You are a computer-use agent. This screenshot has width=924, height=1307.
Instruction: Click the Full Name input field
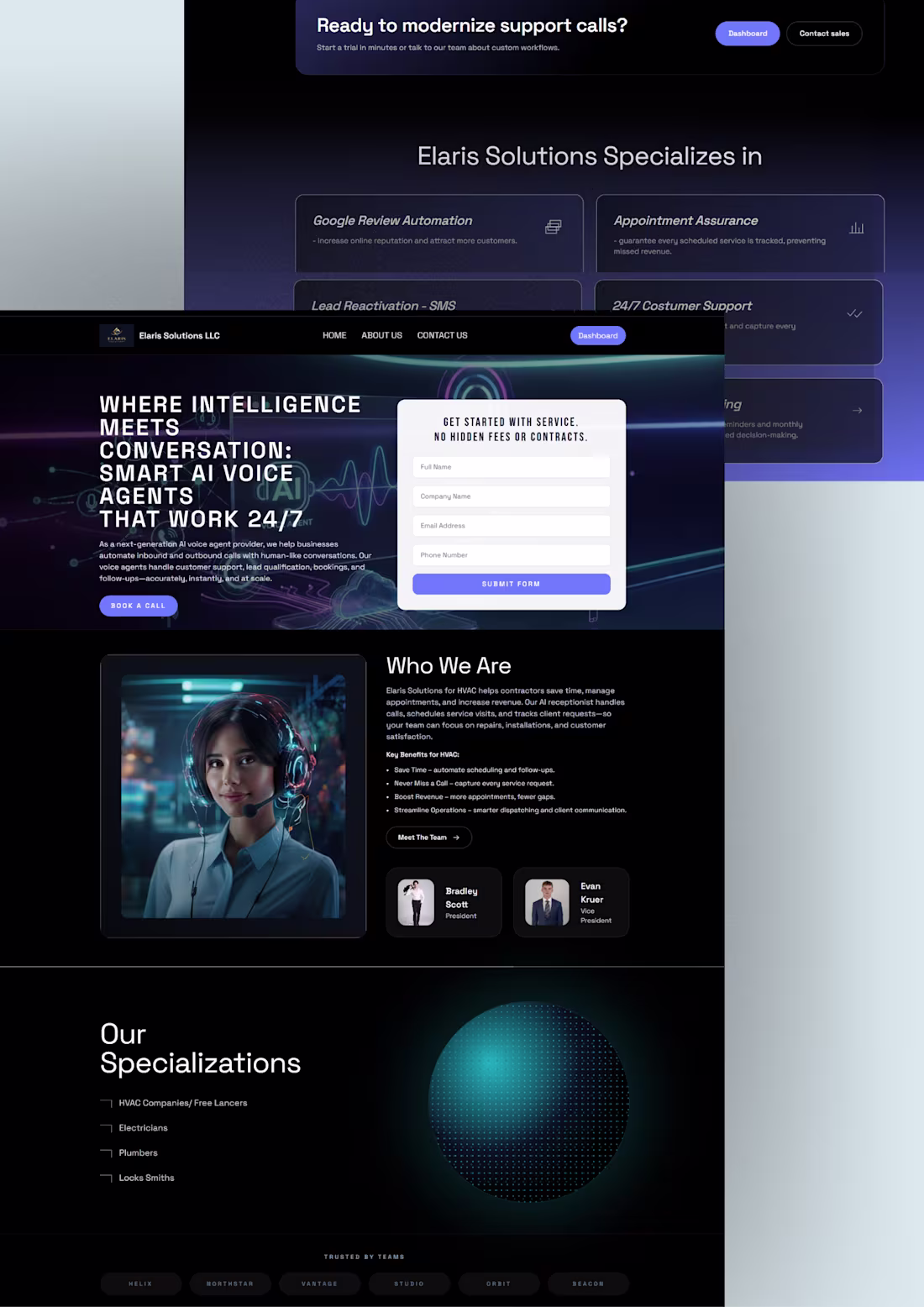coord(511,466)
